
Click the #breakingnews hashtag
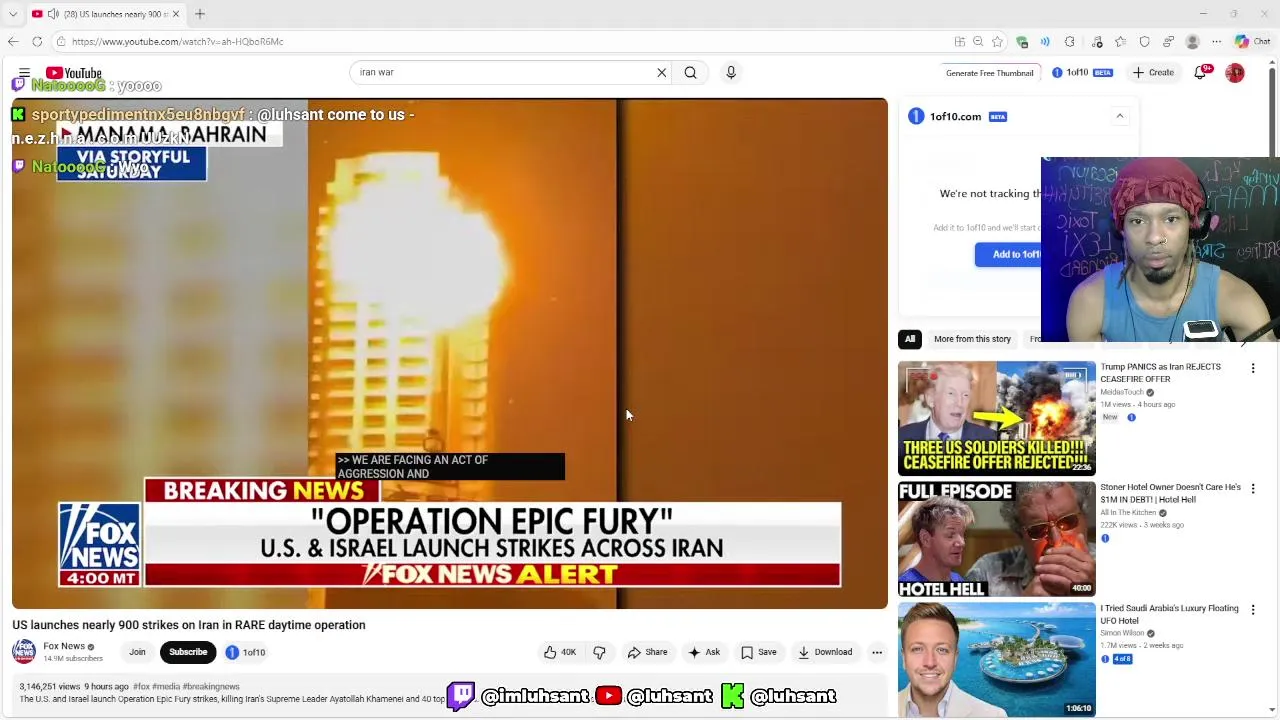[211, 687]
